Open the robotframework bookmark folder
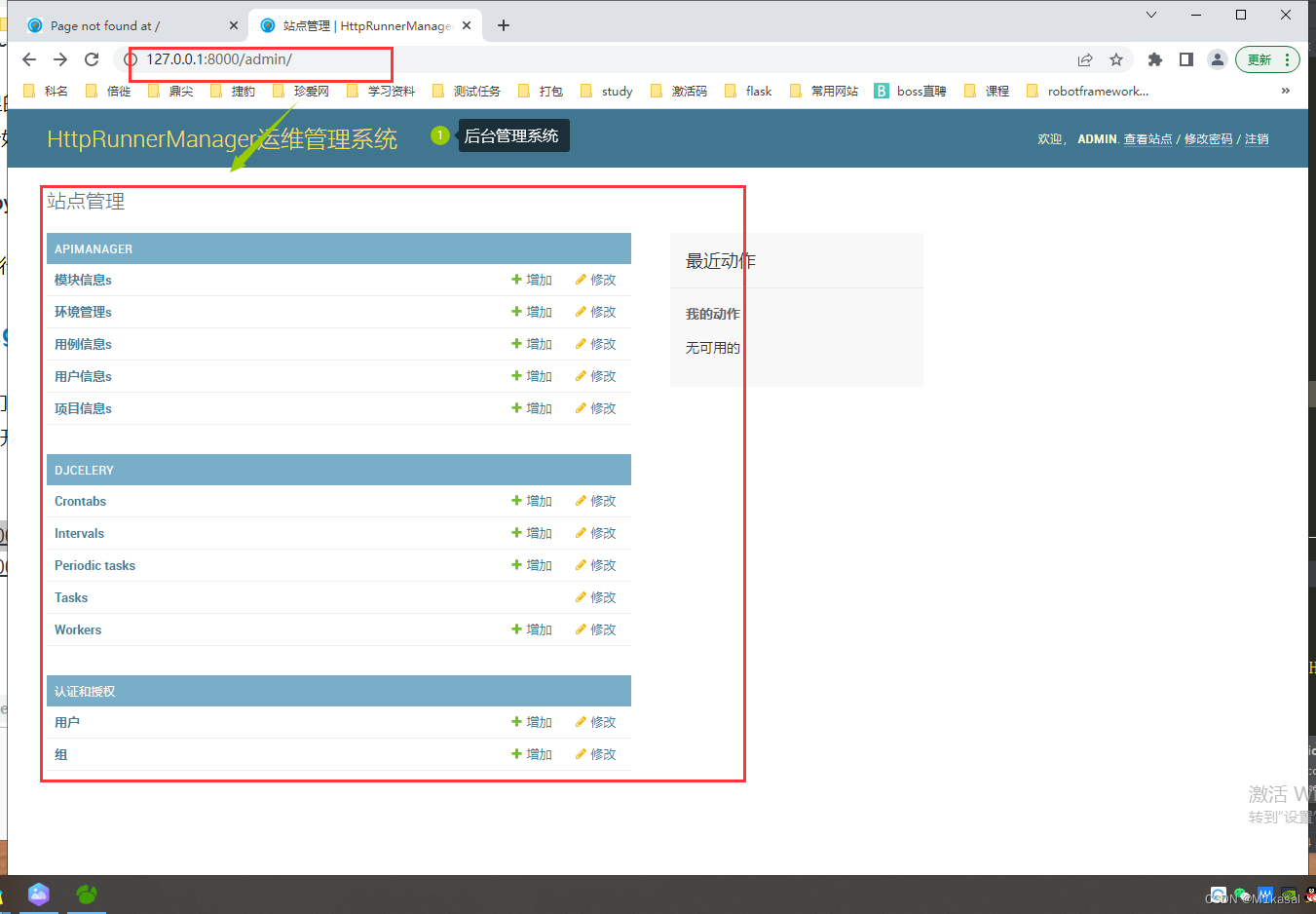The height and width of the screenshot is (914, 1316). point(1087,91)
